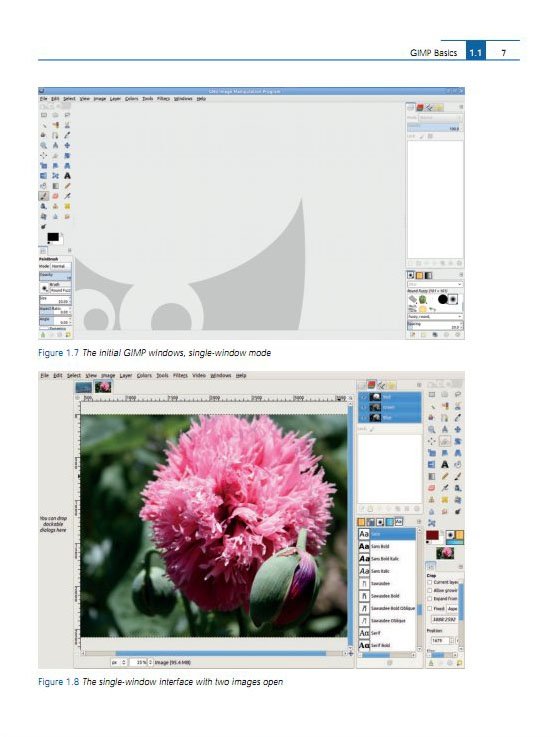Select the Zoom magnifier tool in Figure 1.7
Viewport: 557px width, 737px height.
click(44, 145)
